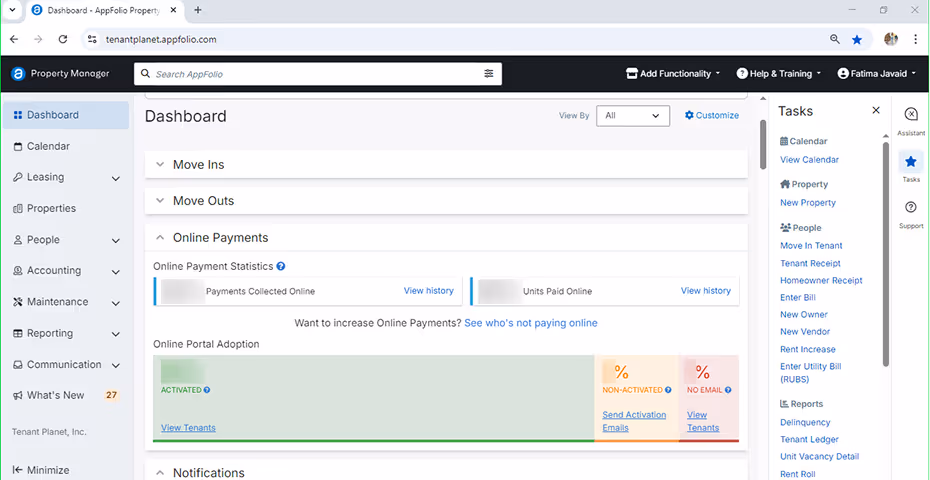Click Unit Vacancy Detail report link
The image size is (930, 480).
(820, 456)
